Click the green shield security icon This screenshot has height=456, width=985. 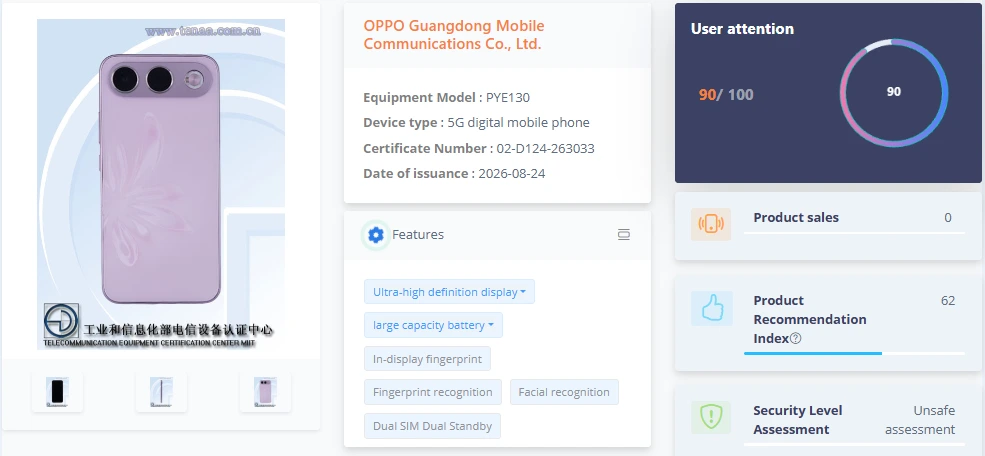[711, 417]
